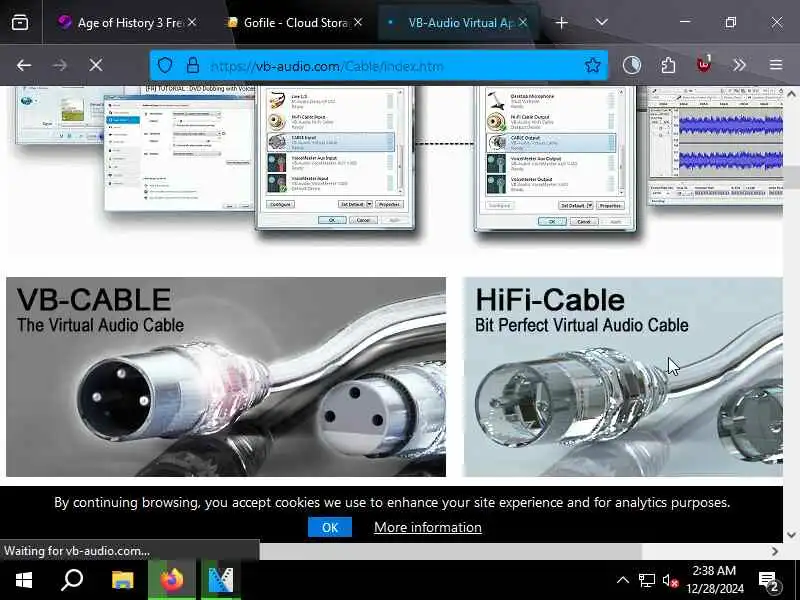Viewport: 800px width, 600px height.
Task: Close the Gofile Cloud Storage tab
Action: pyautogui.click(x=358, y=22)
